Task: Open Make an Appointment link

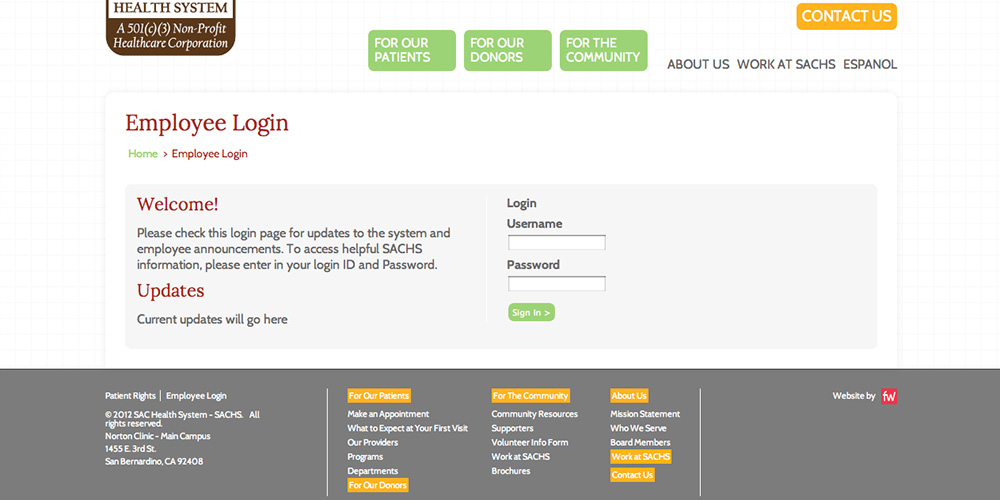Action: pos(388,414)
